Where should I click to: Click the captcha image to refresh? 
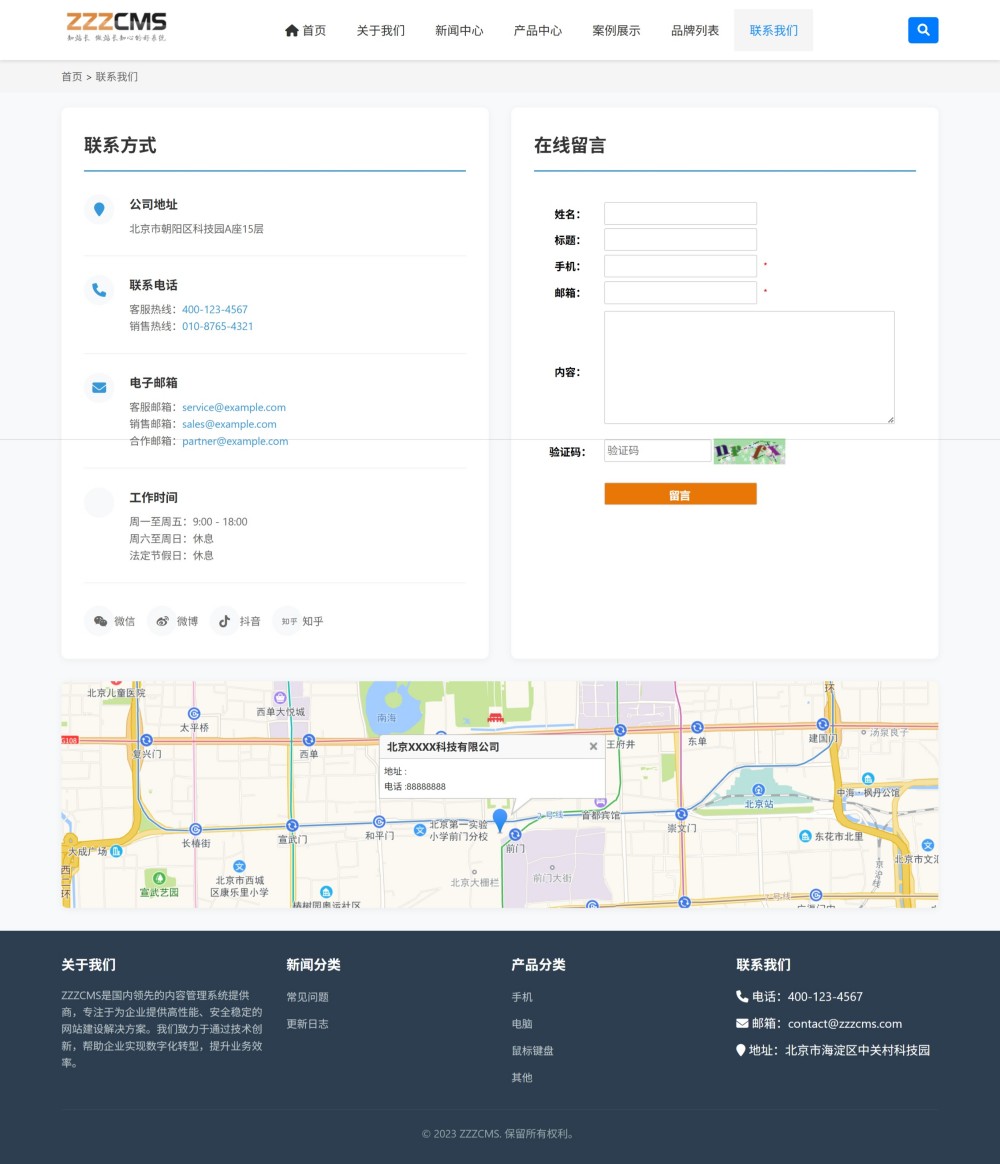coord(749,451)
